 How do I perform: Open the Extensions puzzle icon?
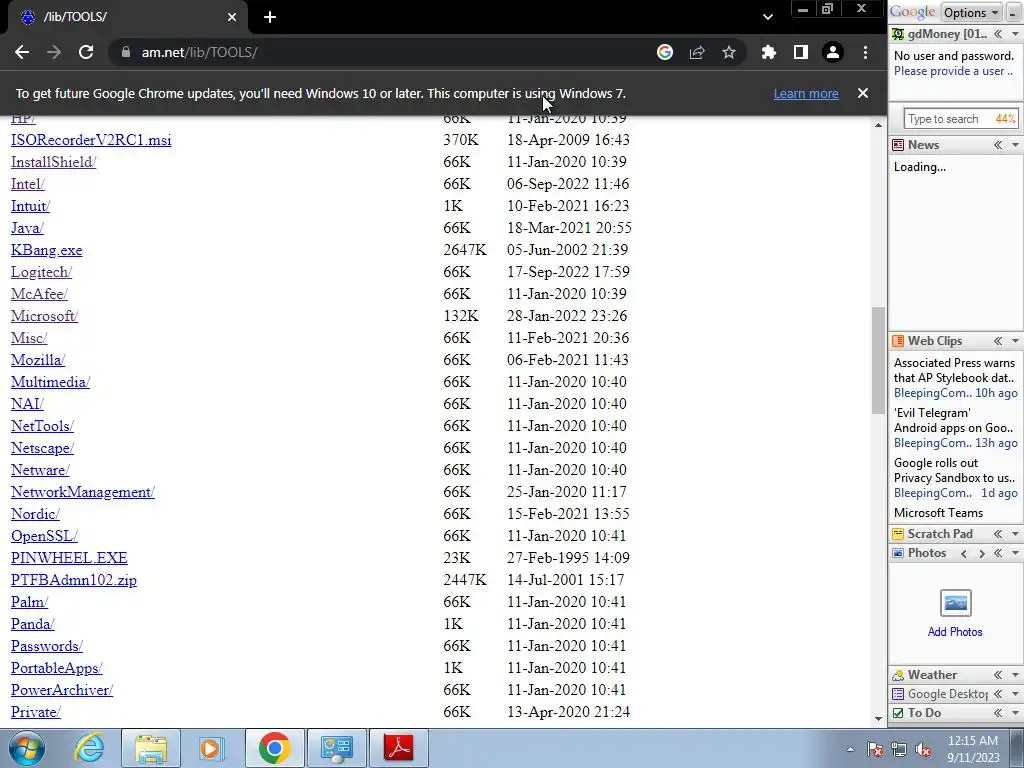tap(769, 52)
